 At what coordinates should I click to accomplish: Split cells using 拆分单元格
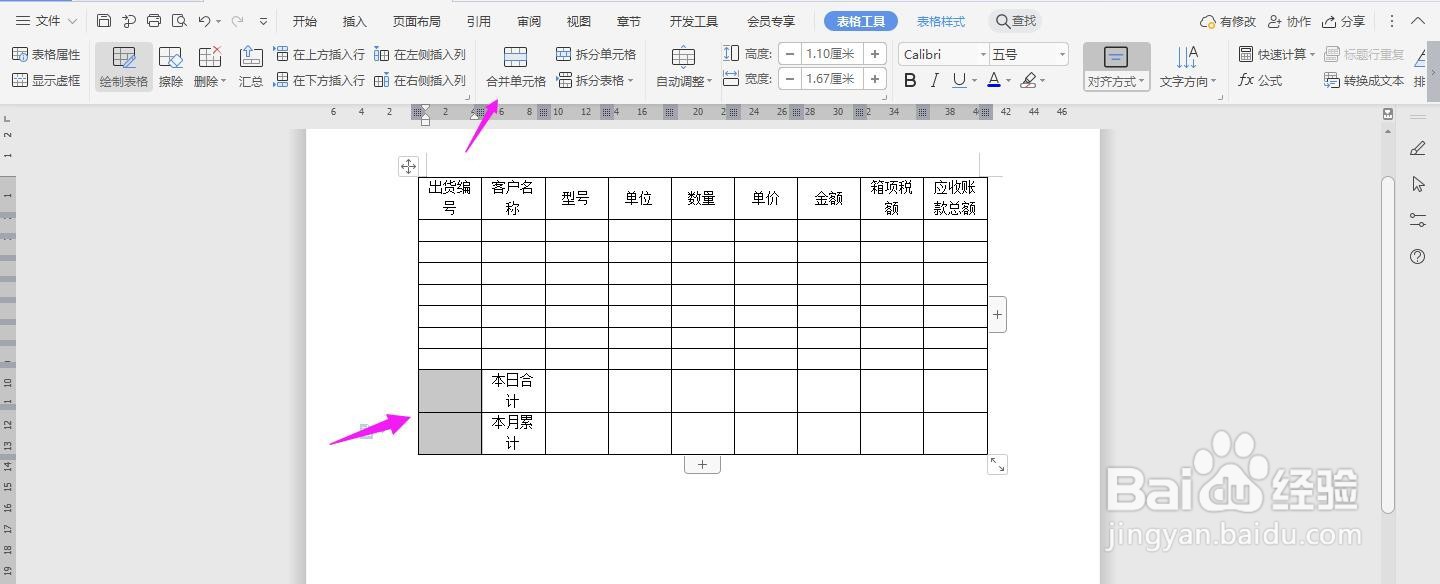597,55
